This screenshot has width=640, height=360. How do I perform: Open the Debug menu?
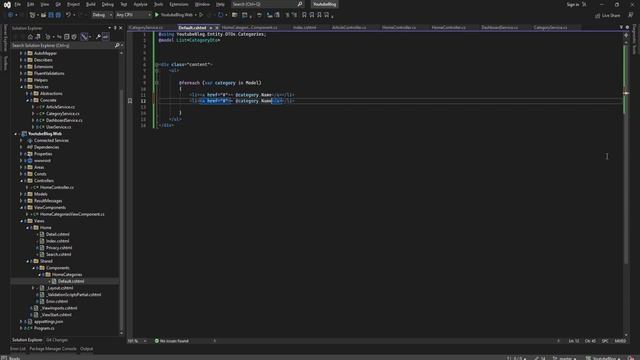tap(108, 4)
